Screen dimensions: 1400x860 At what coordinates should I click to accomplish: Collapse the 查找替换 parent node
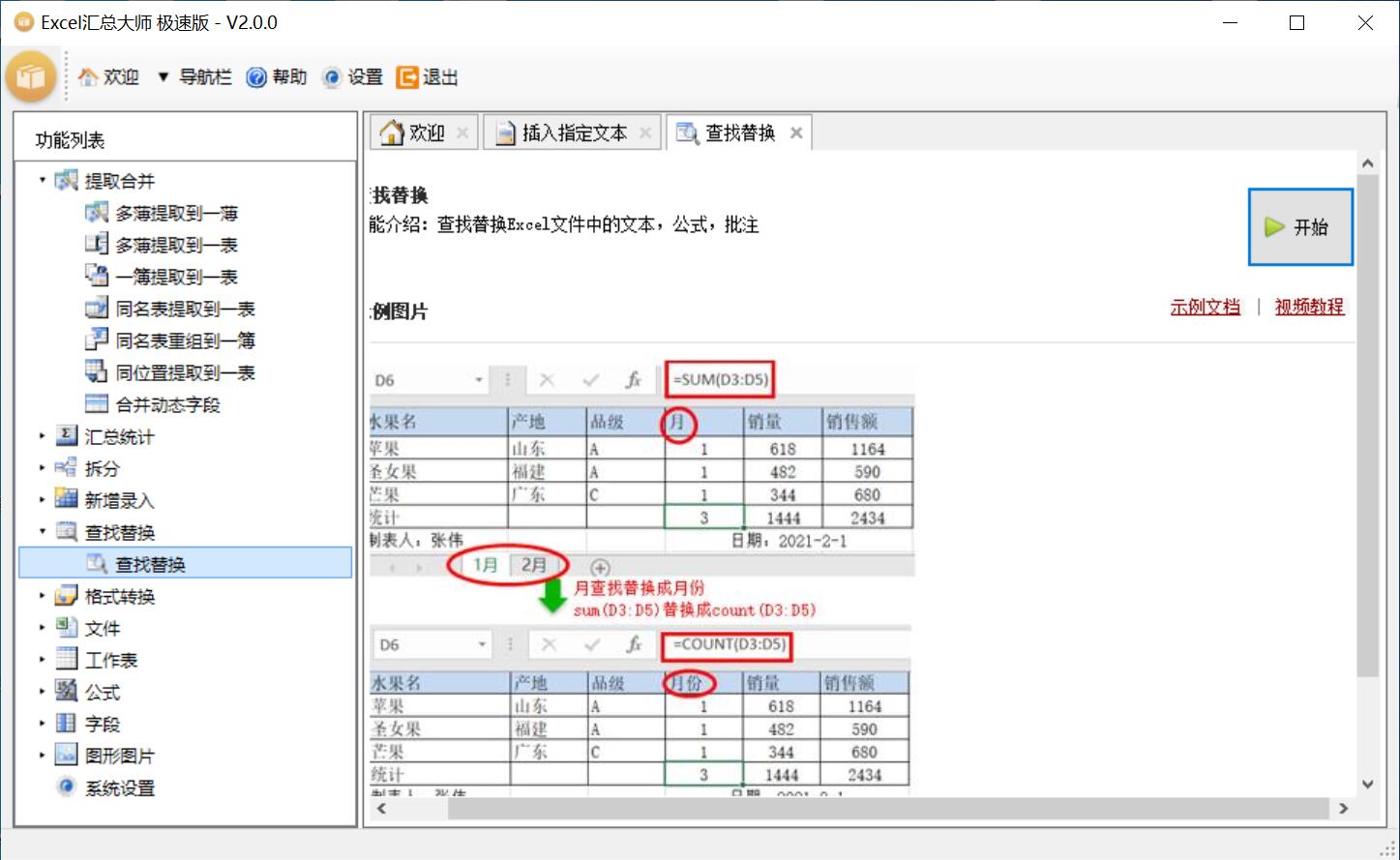tap(43, 532)
